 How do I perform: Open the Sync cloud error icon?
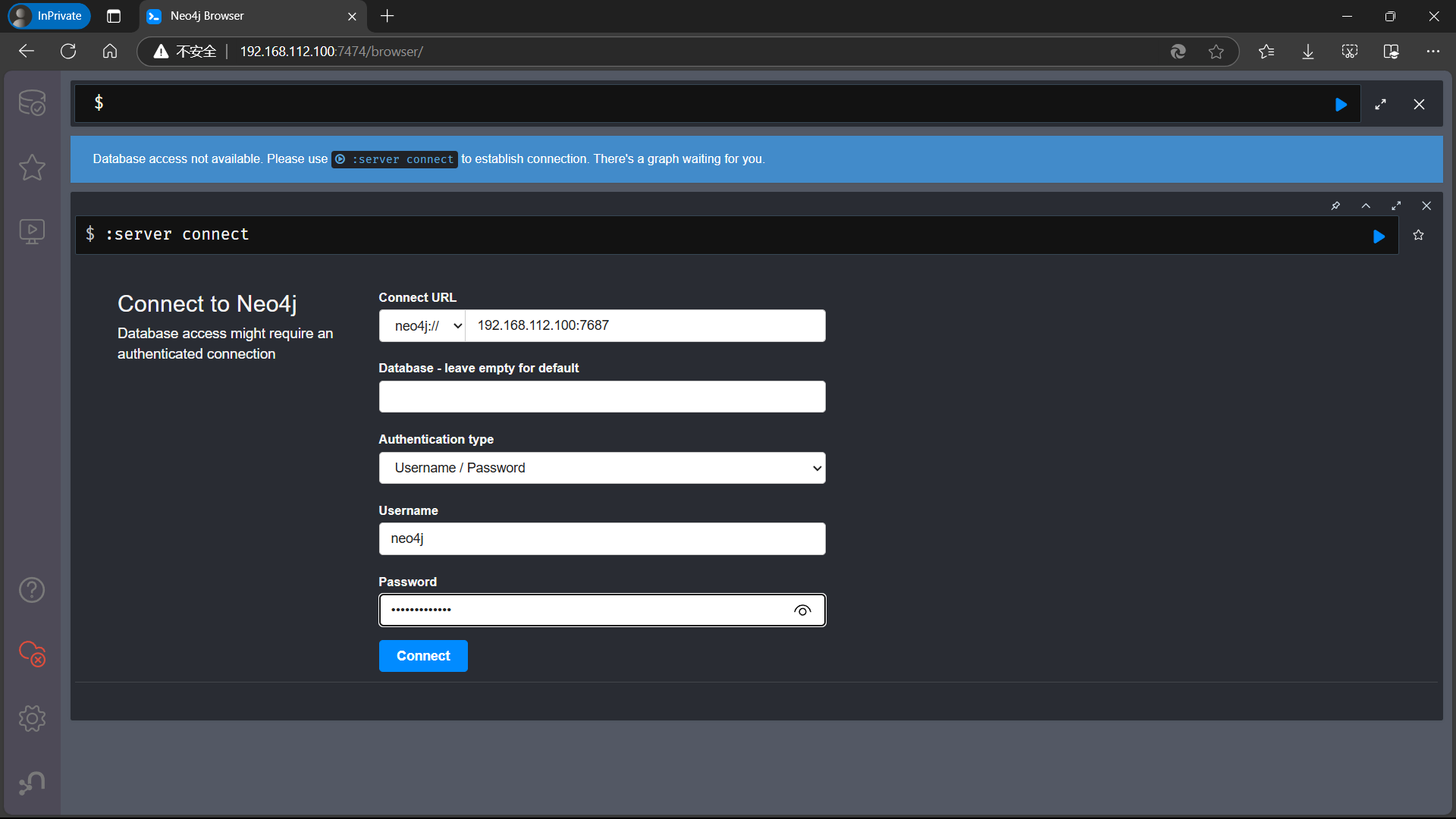pyautogui.click(x=32, y=654)
